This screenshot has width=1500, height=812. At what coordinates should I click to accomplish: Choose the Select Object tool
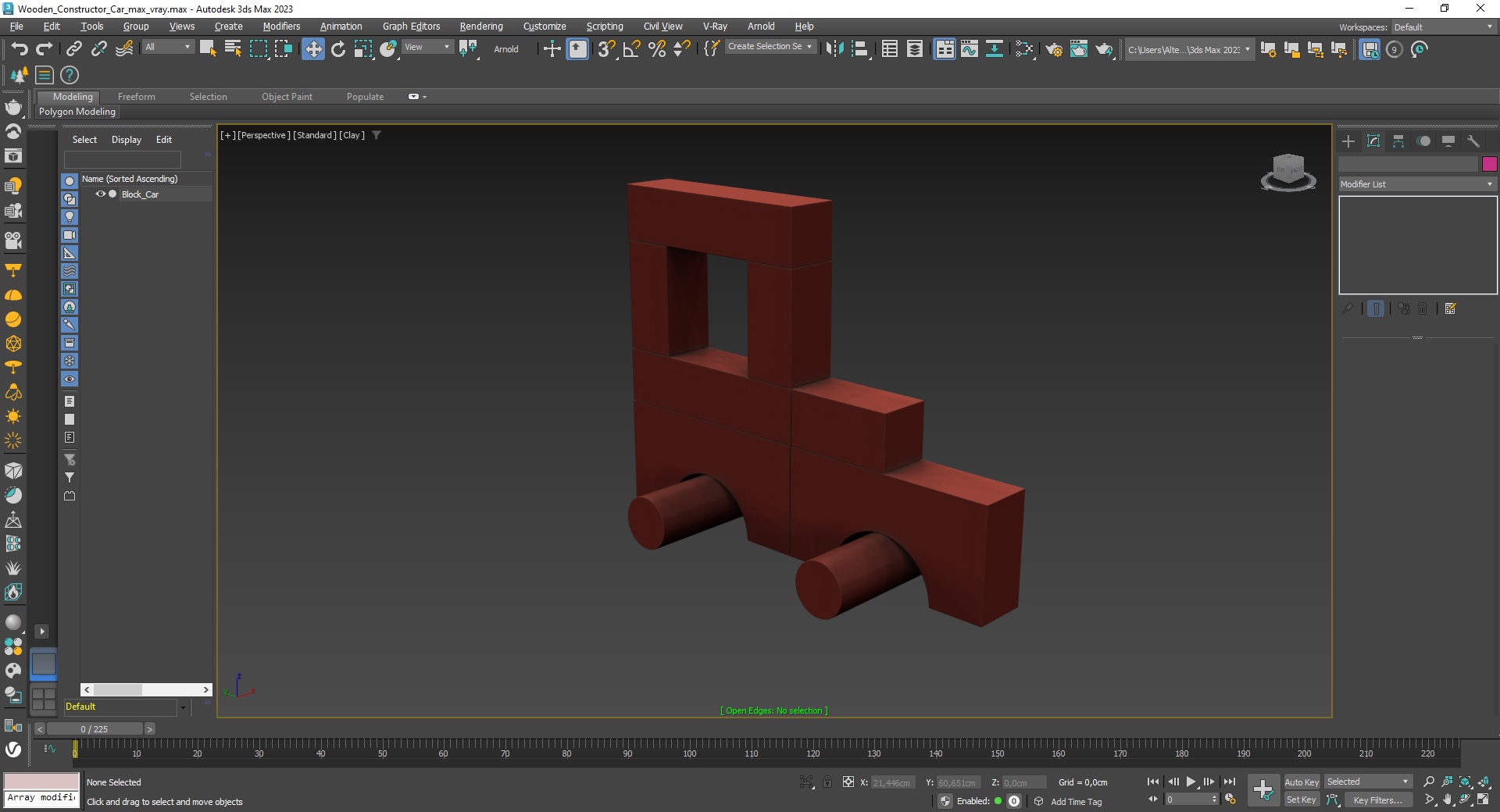(x=208, y=49)
